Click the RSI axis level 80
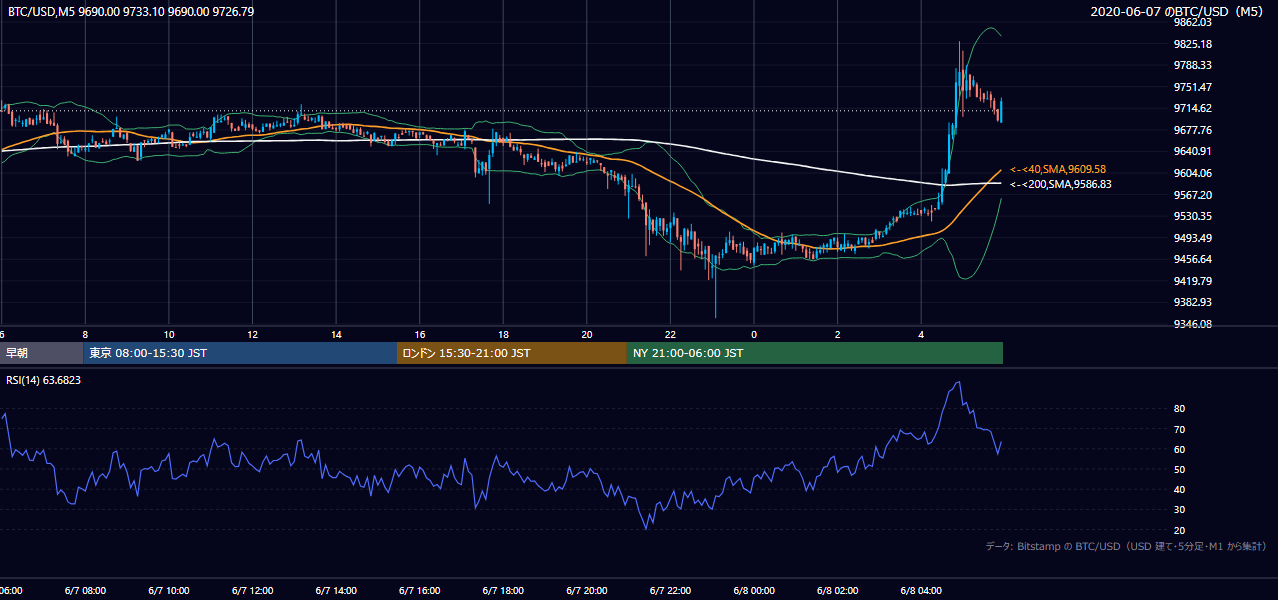Screen dimensions: 1278x600 (1179, 409)
